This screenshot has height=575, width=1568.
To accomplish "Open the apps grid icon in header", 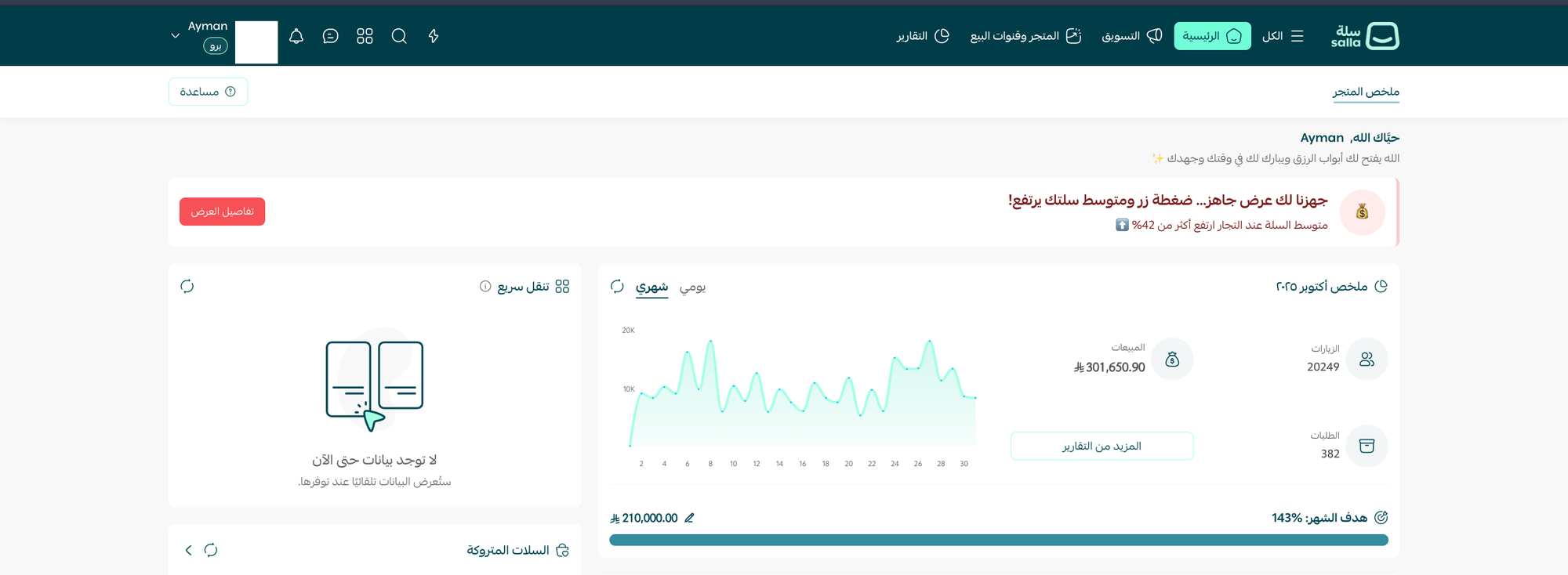I will click(365, 36).
